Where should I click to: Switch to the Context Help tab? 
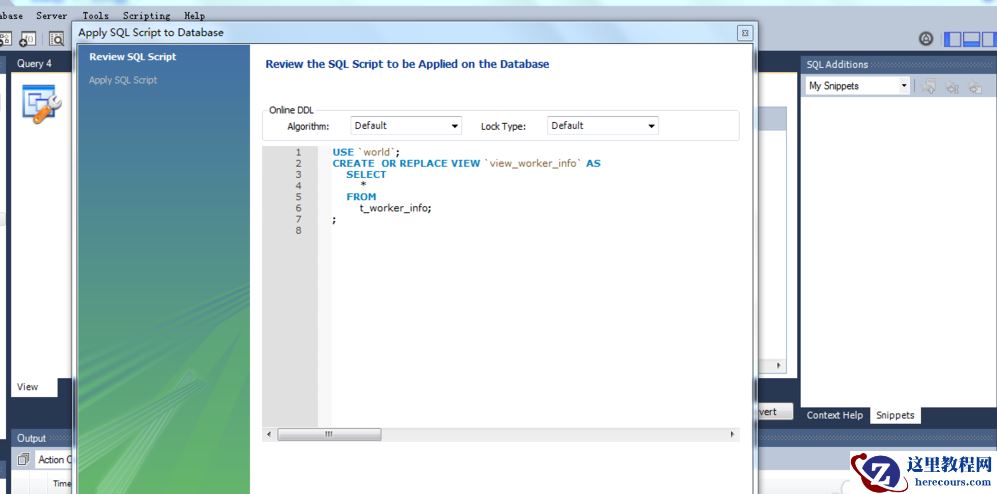tap(834, 415)
